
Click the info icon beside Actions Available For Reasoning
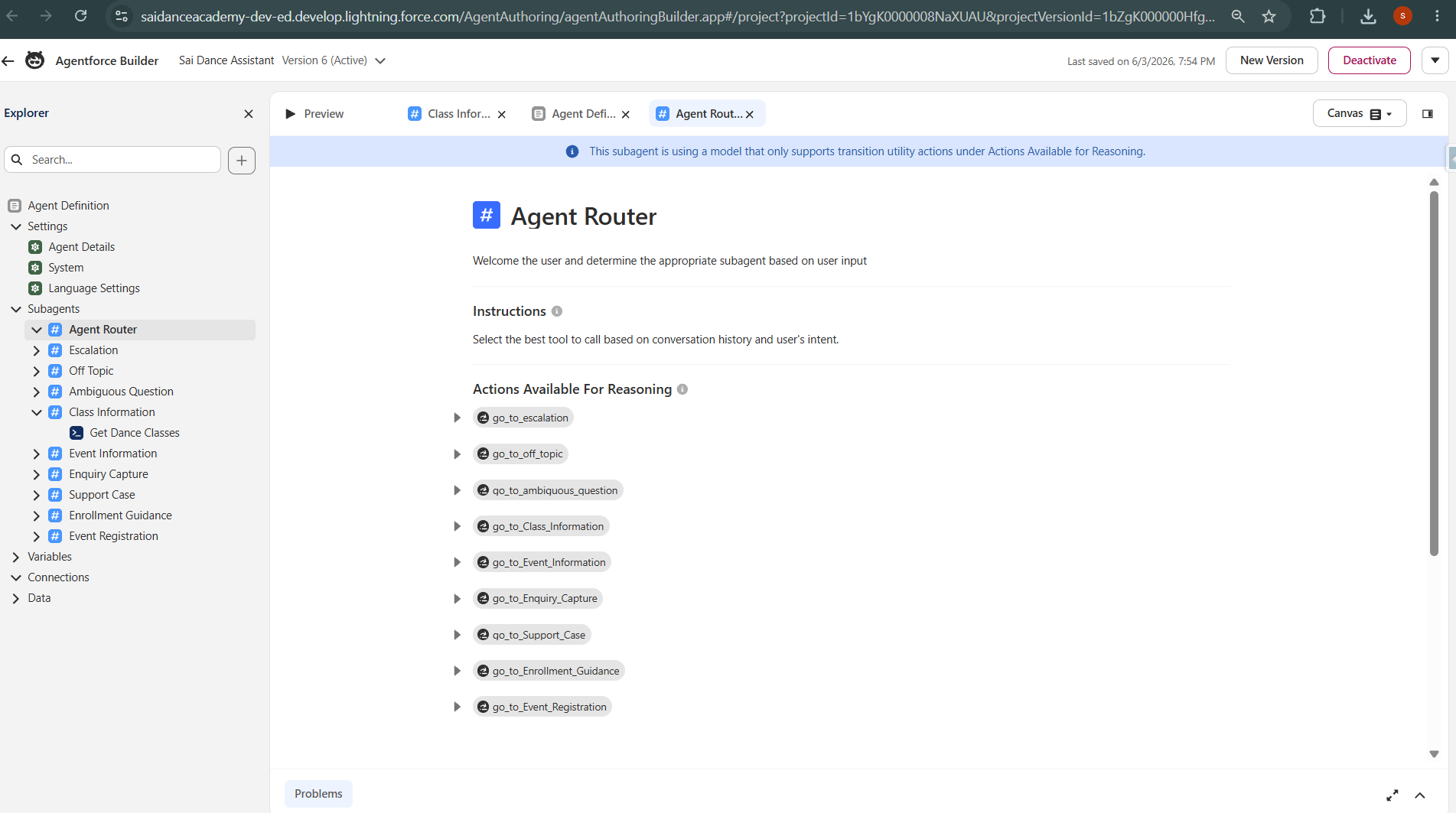click(x=682, y=389)
